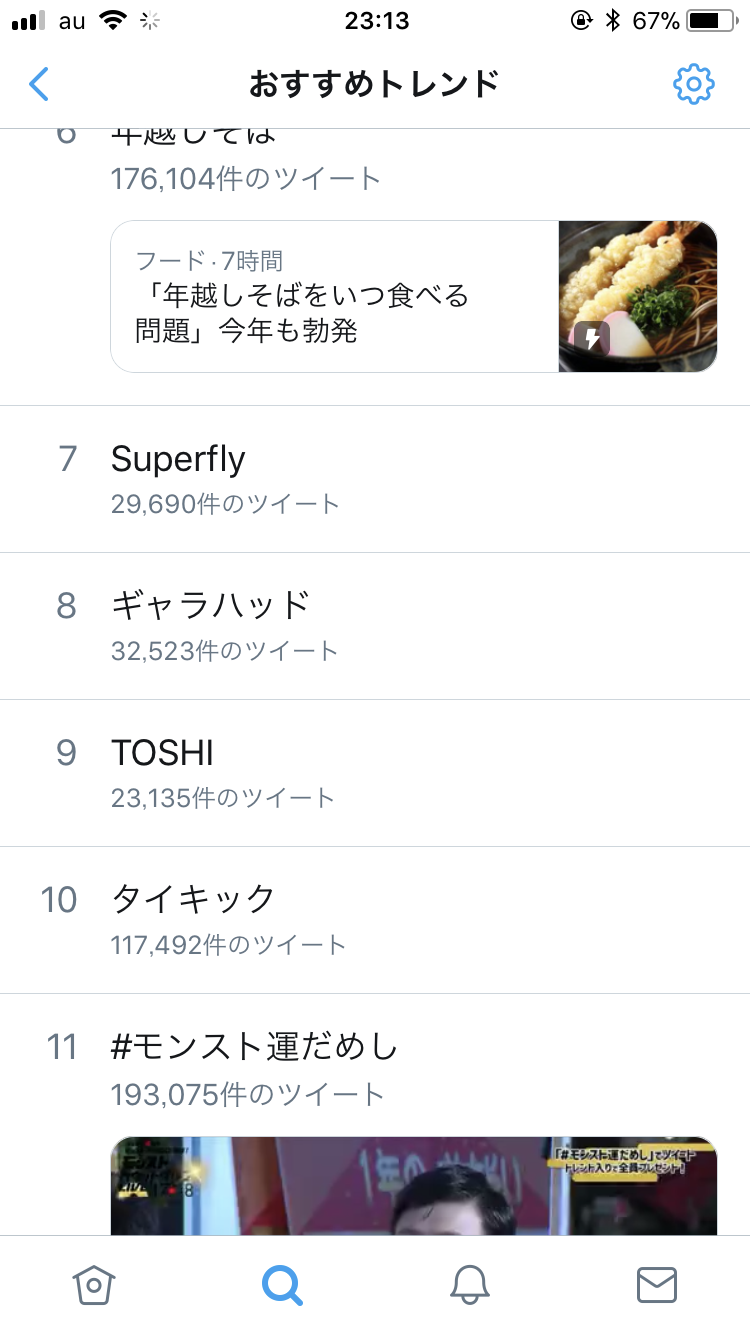Viewport: 750px width, 1334px height.
Task: Select the TOSHI trend
Action: (x=162, y=753)
